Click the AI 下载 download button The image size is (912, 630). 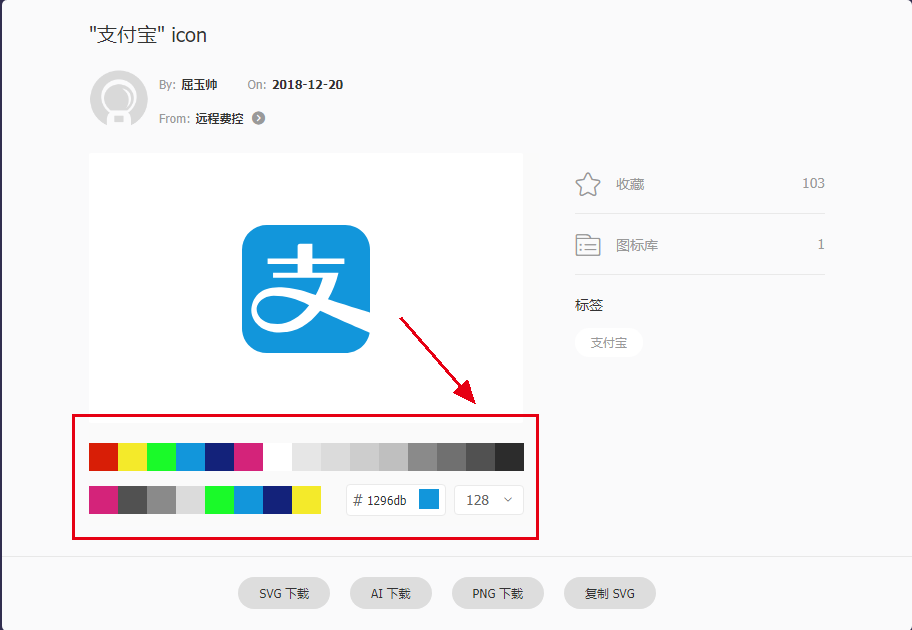(x=390, y=592)
